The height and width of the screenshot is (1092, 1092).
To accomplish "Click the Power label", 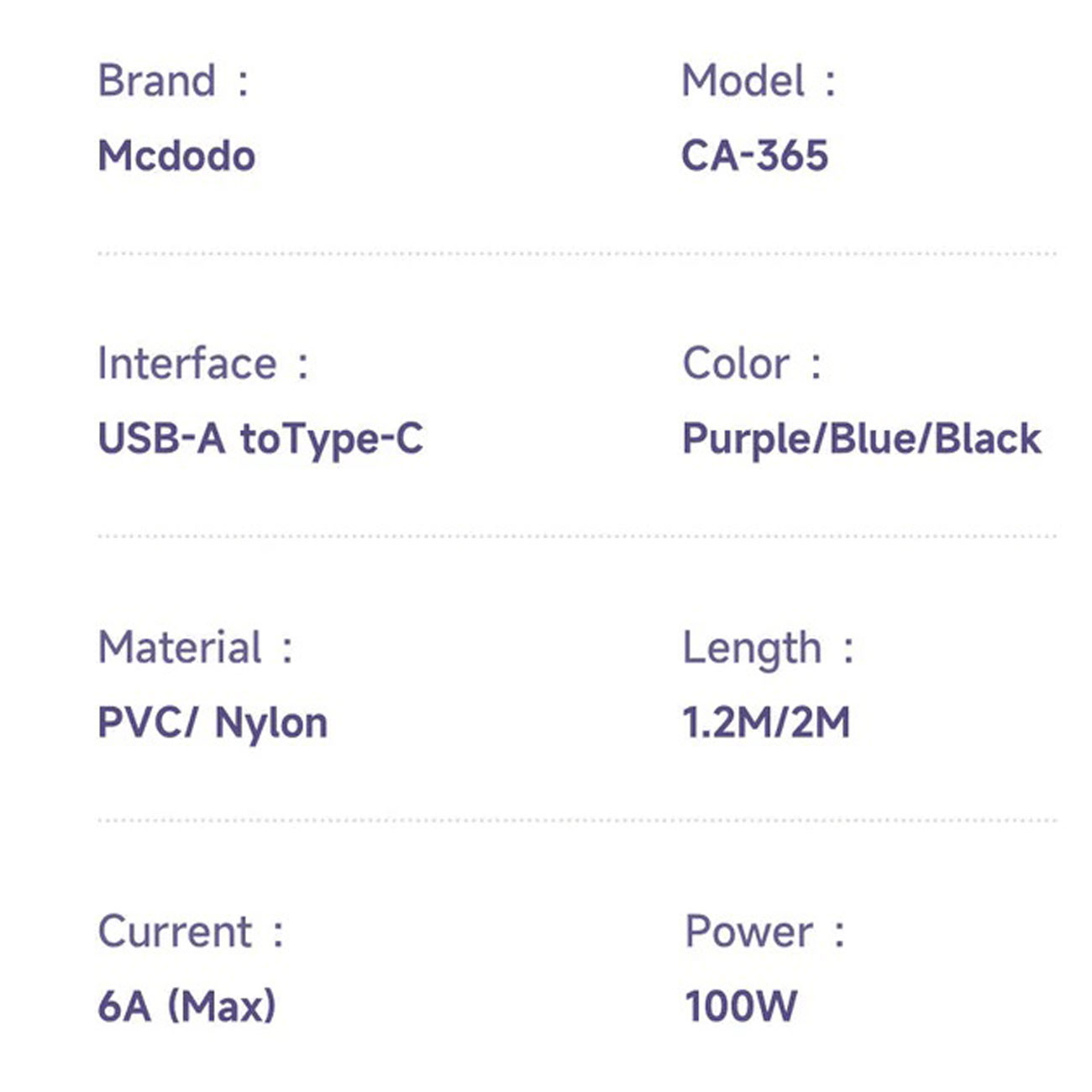I will pyautogui.click(x=748, y=932).
